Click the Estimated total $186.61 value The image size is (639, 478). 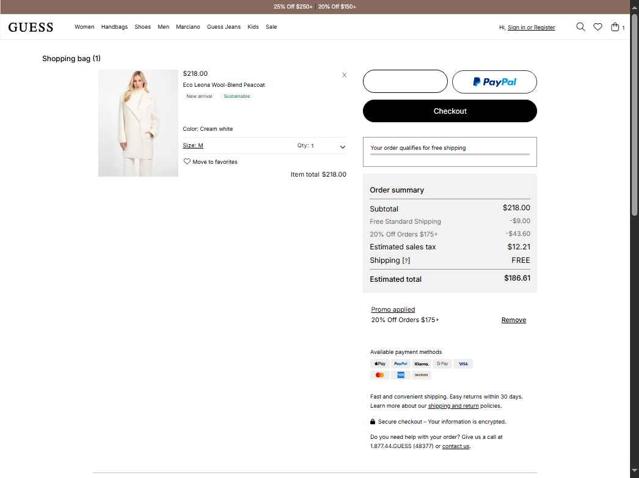517,278
